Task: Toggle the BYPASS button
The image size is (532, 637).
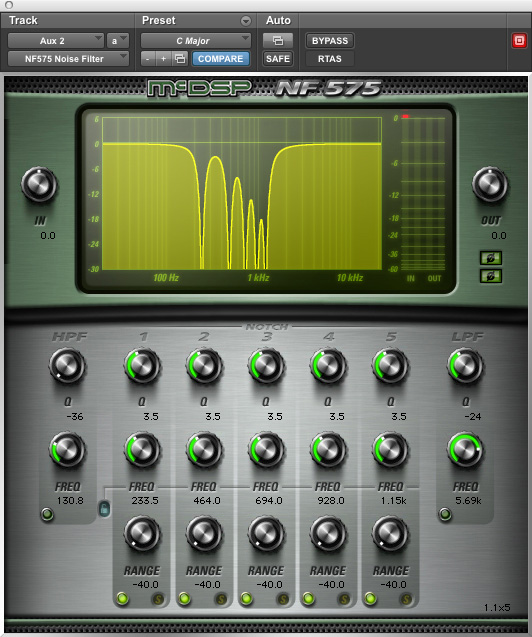Action: click(x=330, y=41)
